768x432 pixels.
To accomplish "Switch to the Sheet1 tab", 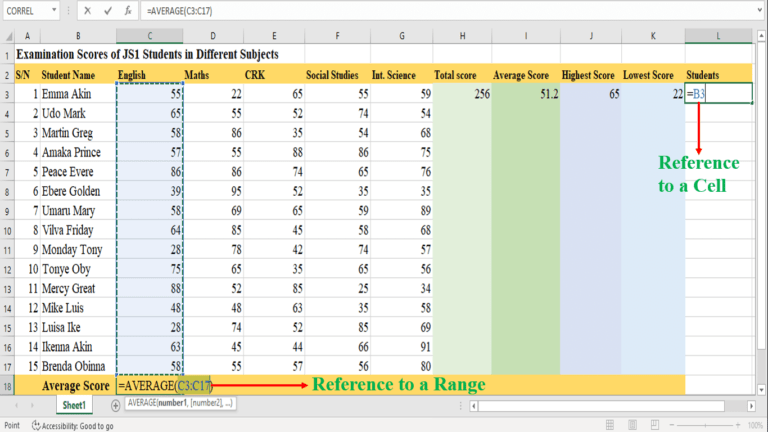I will click(x=74, y=406).
